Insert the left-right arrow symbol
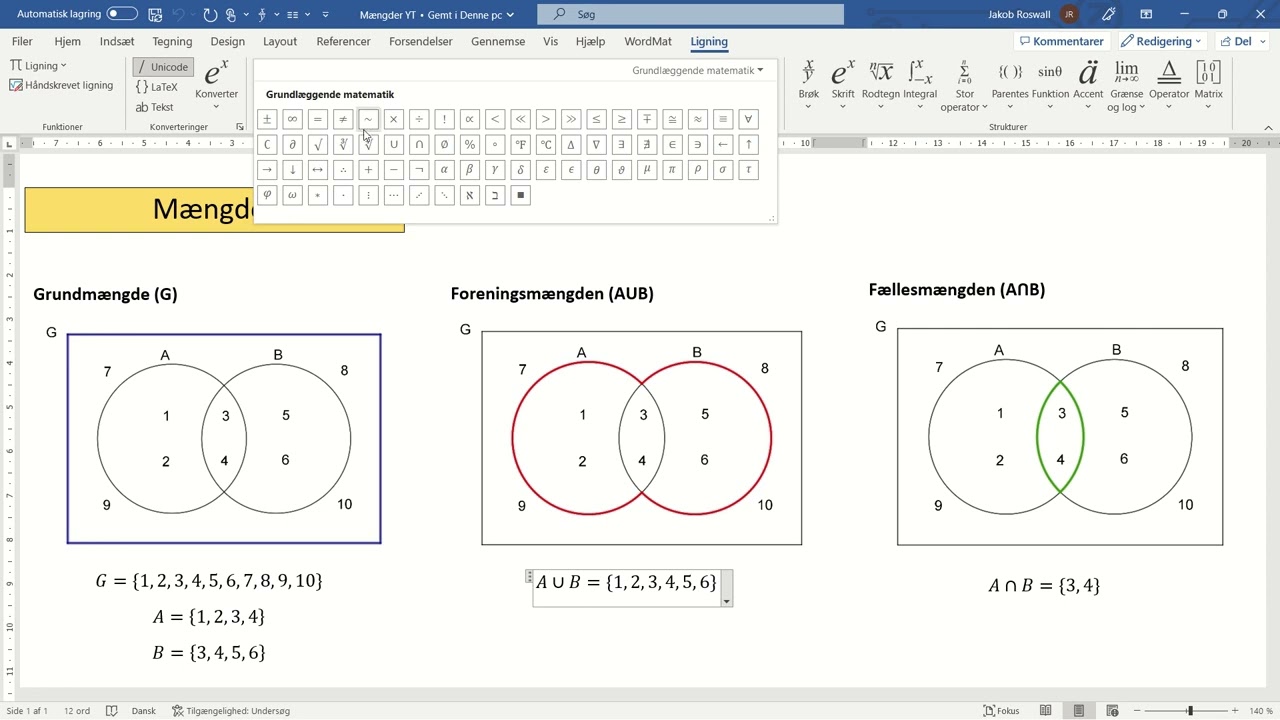The width and height of the screenshot is (1280, 720). 318,170
